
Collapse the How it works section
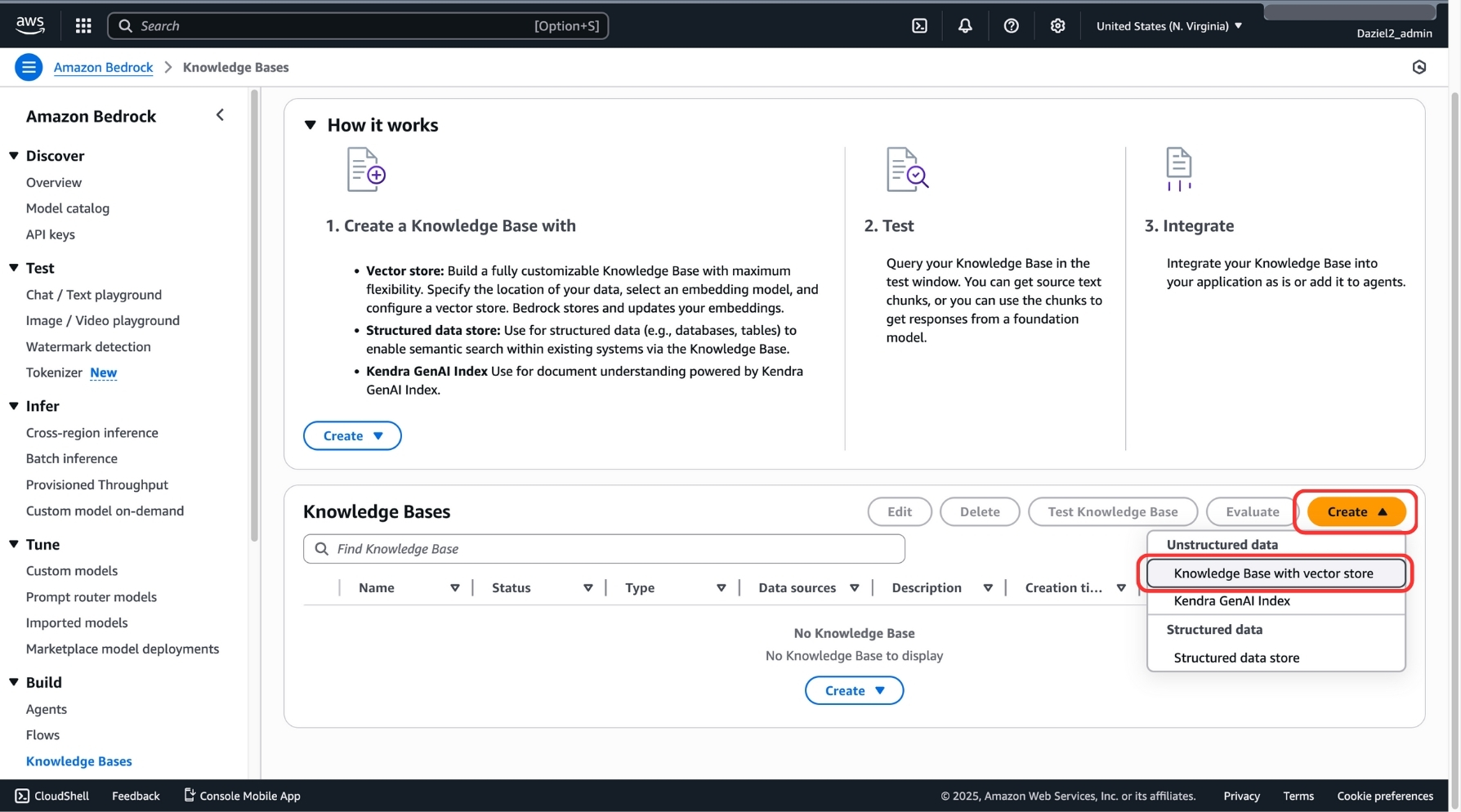[x=311, y=124]
